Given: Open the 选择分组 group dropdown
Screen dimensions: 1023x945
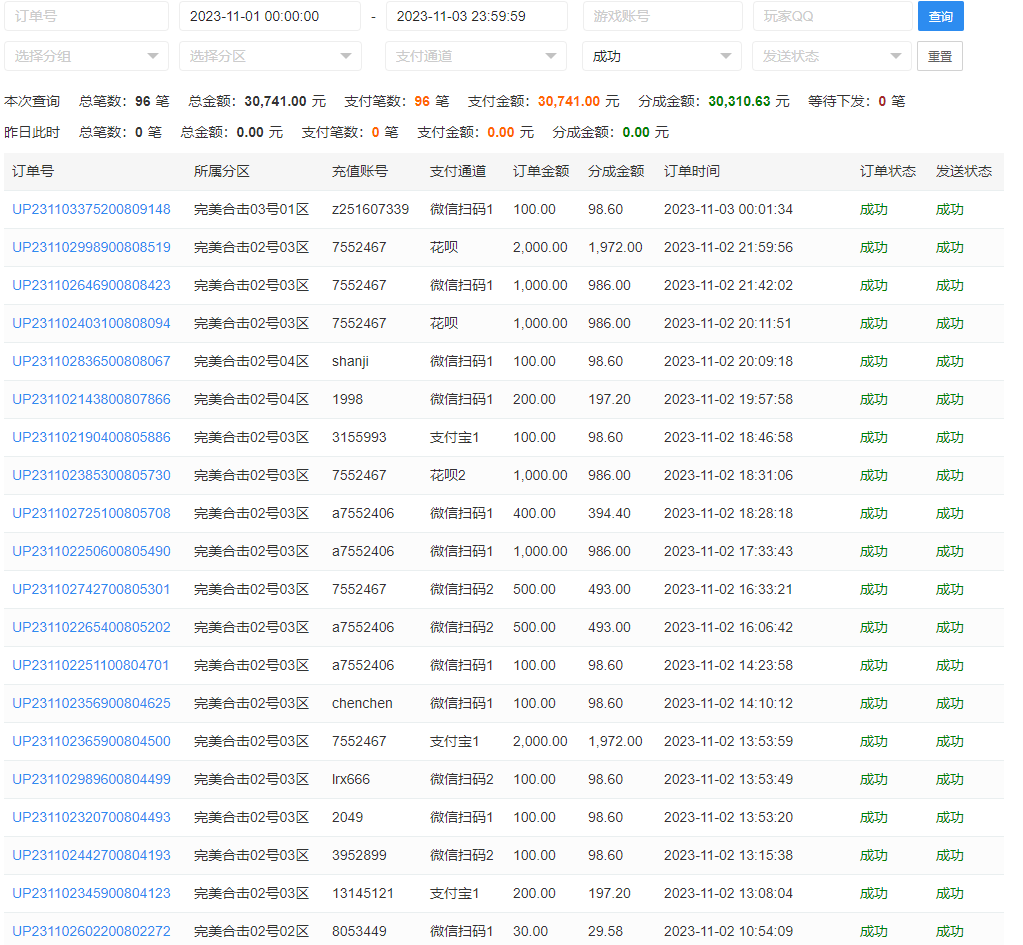Looking at the screenshot, I should (86, 56).
